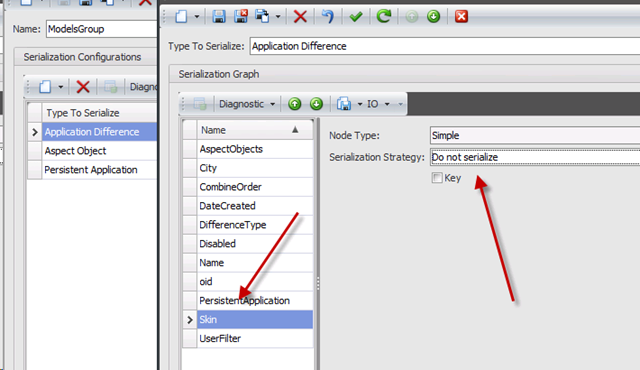This screenshot has width=640, height=370.
Task: Toggle the Key checkbox
Action: (437, 178)
